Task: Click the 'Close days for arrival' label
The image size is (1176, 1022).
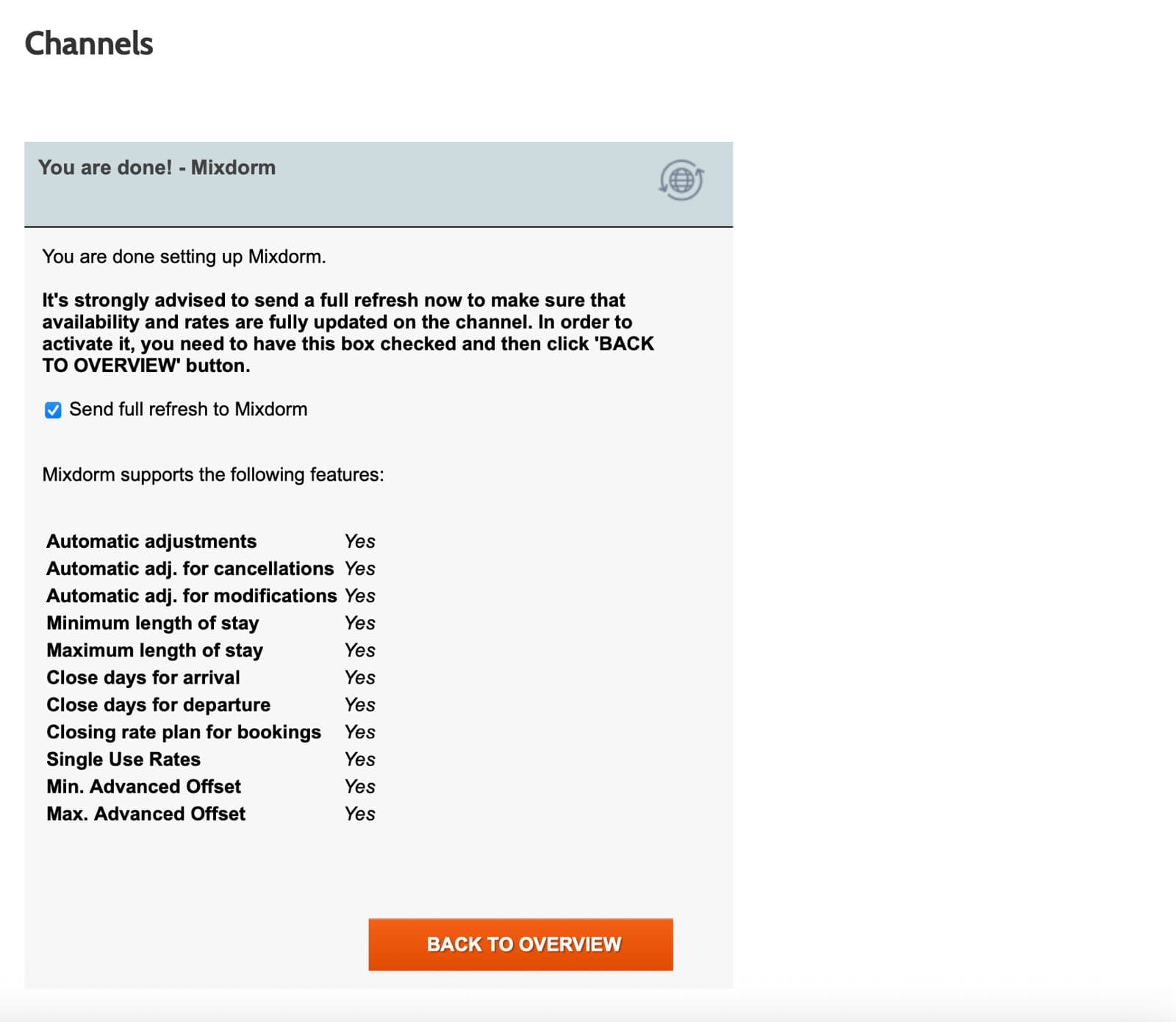Action: [143, 677]
